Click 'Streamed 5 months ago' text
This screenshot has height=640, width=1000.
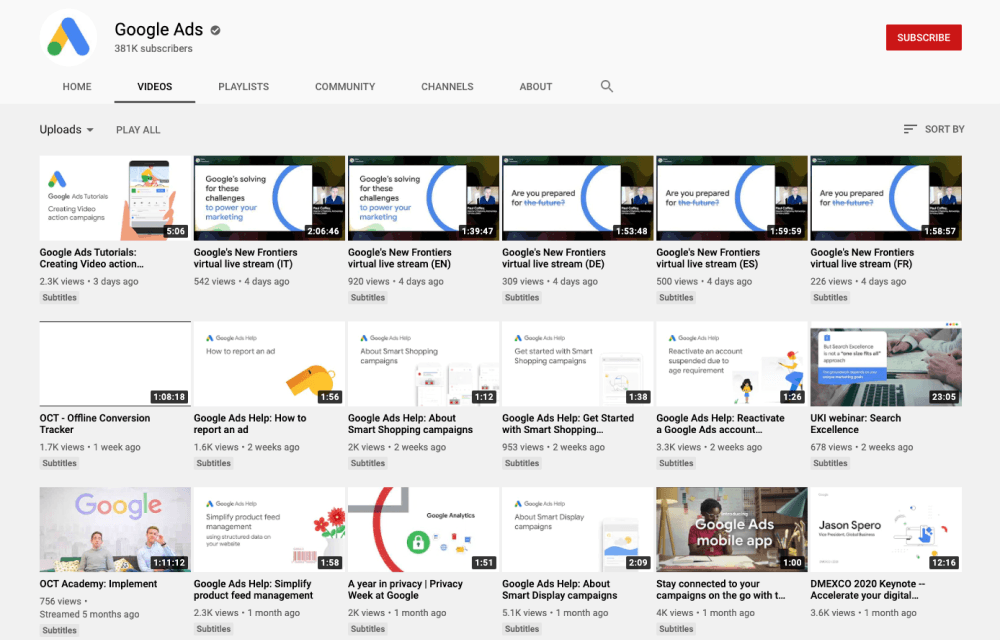(x=89, y=615)
